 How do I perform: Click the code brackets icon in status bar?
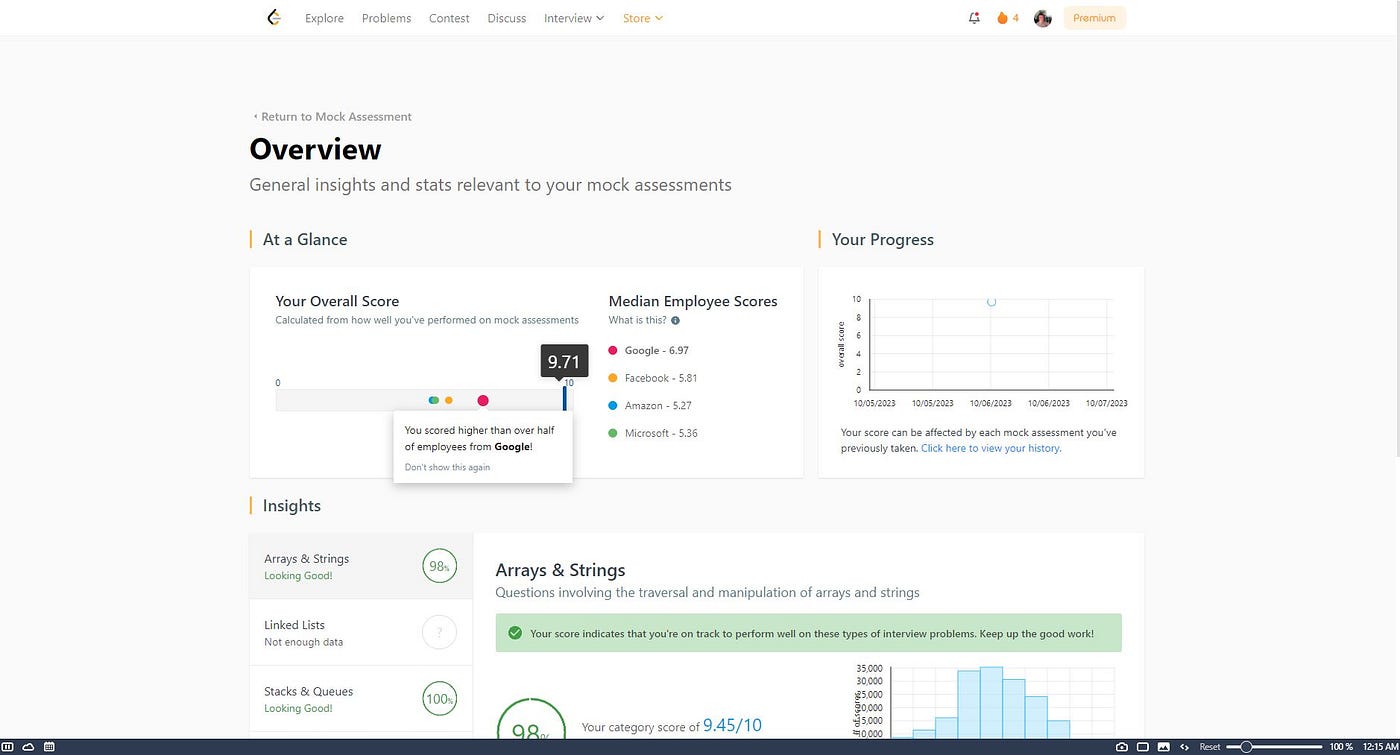(1185, 747)
